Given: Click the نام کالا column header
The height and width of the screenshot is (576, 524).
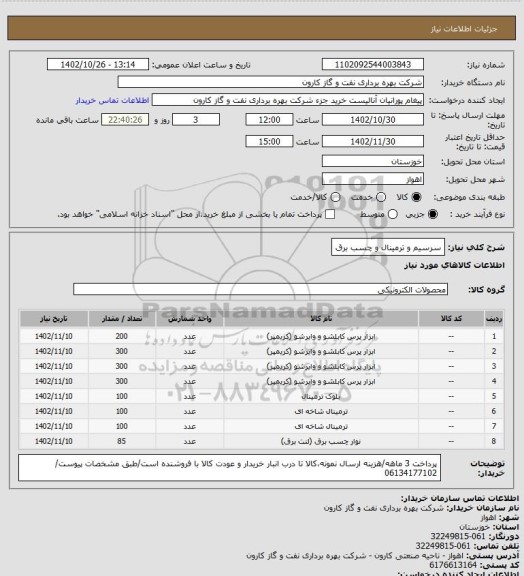Looking at the screenshot, I should coord(321,319).
